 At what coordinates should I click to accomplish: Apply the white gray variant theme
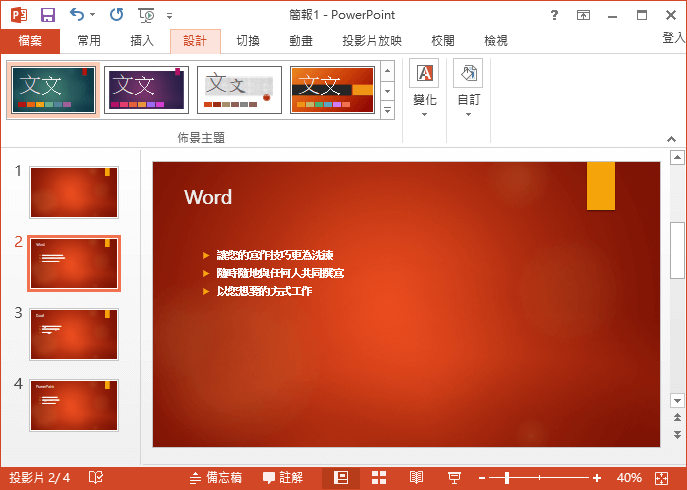(x=239, y=90)
